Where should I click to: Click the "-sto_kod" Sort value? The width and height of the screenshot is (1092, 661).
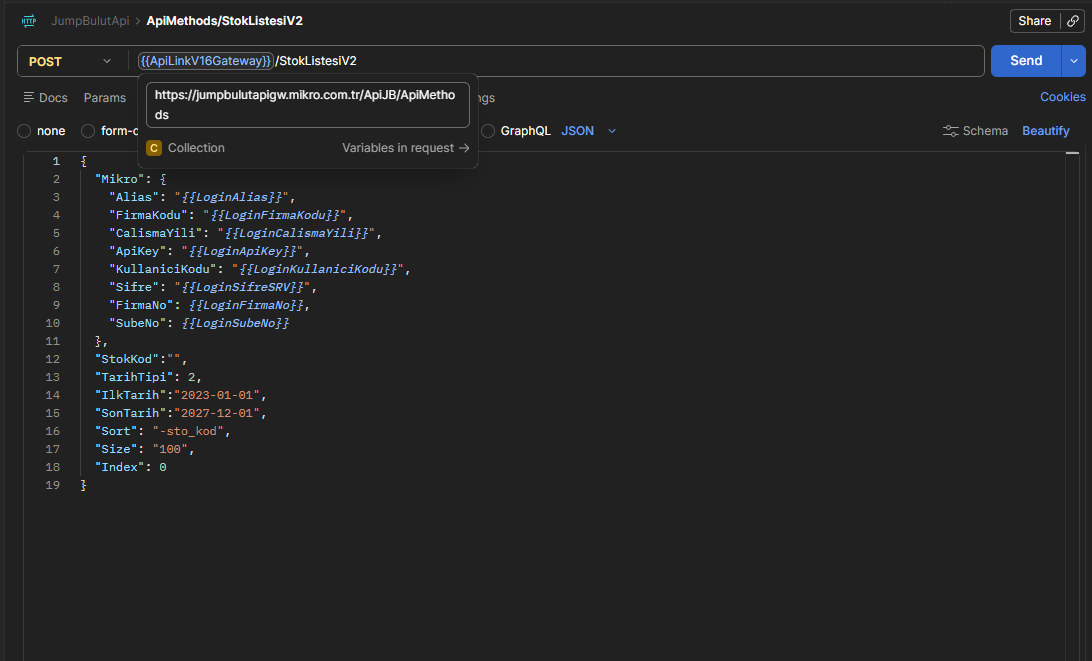click(x=188, y=432)
